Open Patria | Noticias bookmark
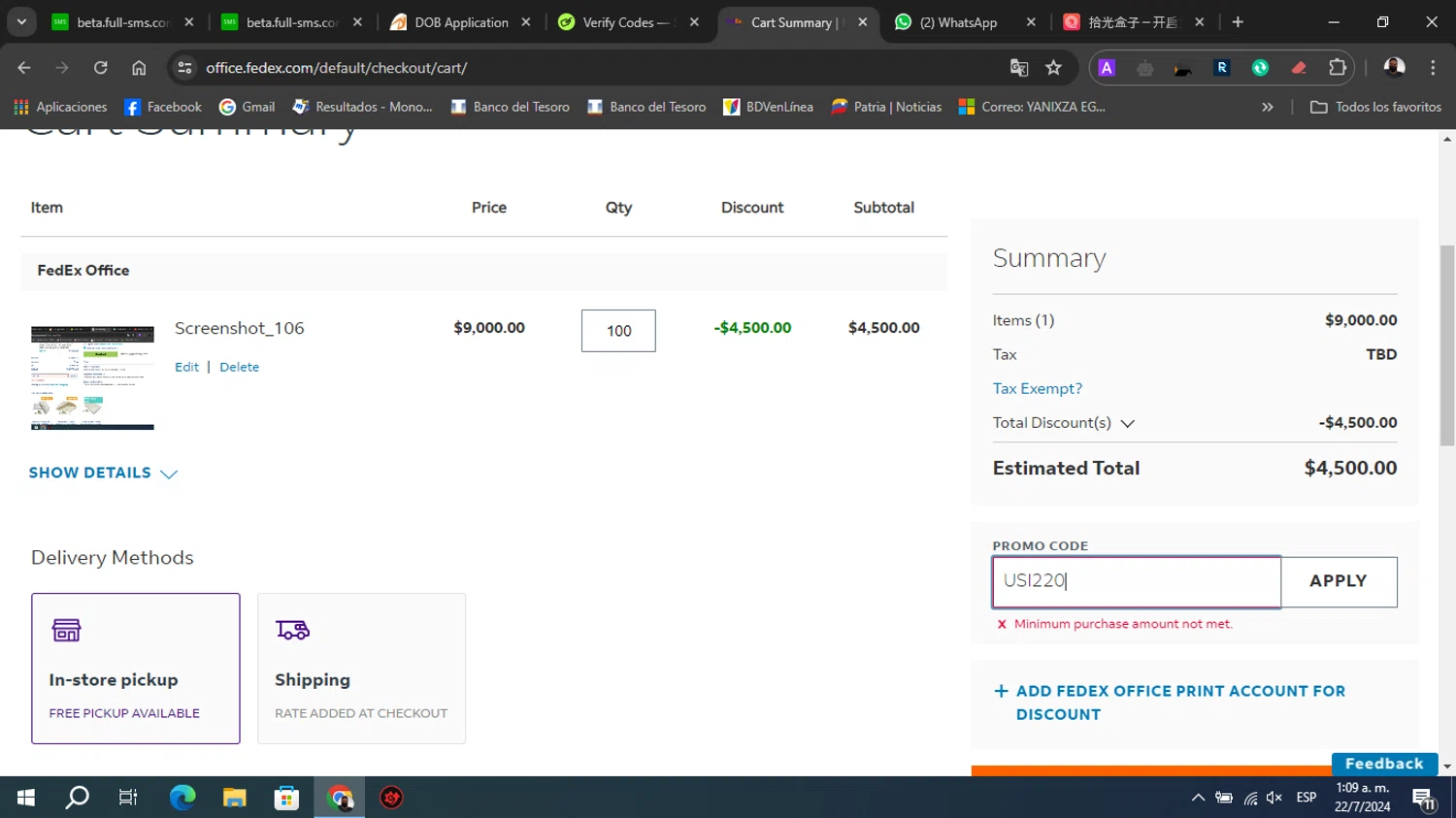Viewport: 1456px width, 818px height. click(886, 107)
